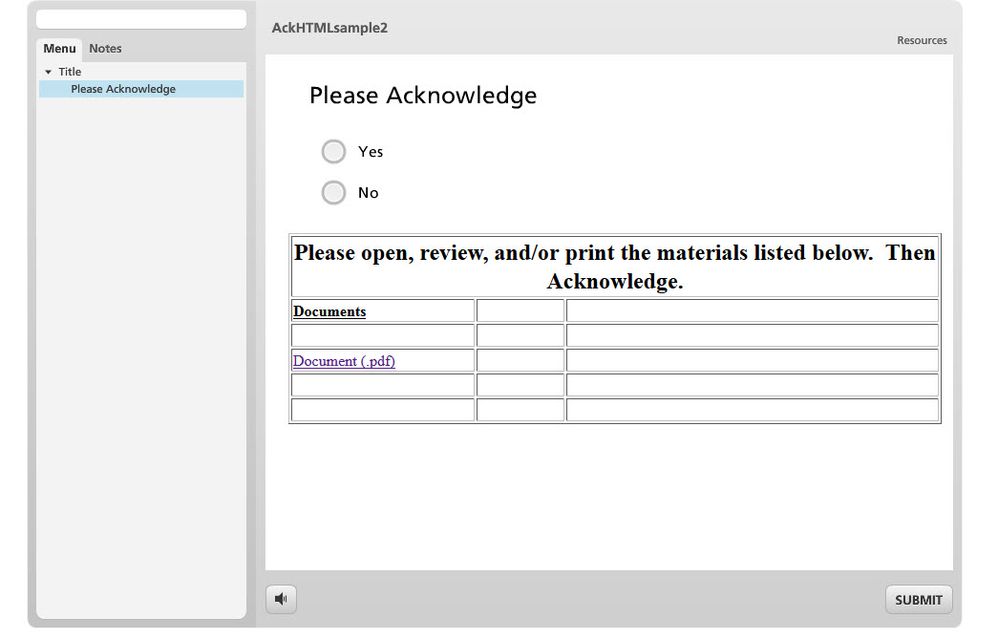Click the No option label text
This screenshot has height=641, width=998.
tap(368, 193)
